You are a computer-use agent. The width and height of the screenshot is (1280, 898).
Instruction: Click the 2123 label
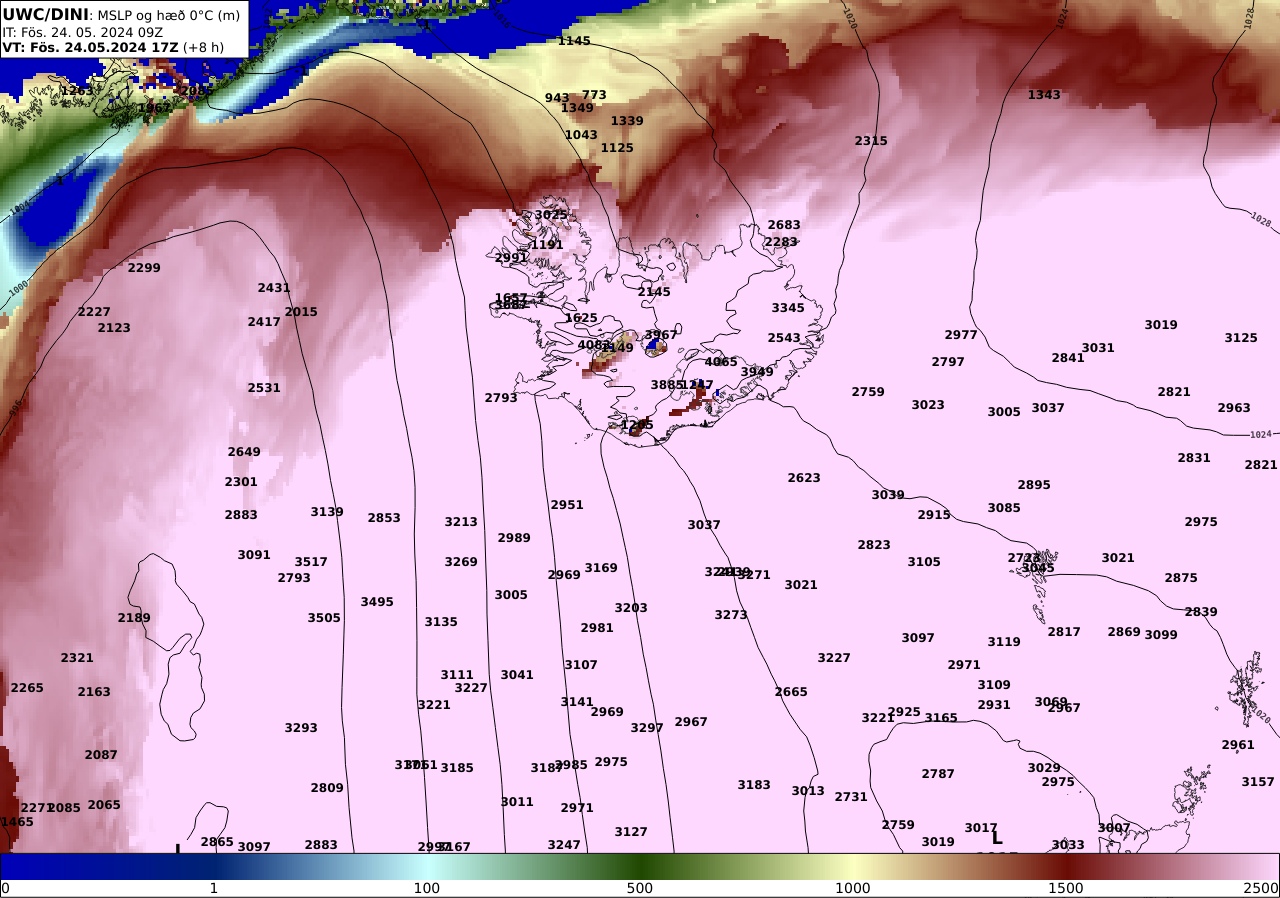click(x=114, y=328)
